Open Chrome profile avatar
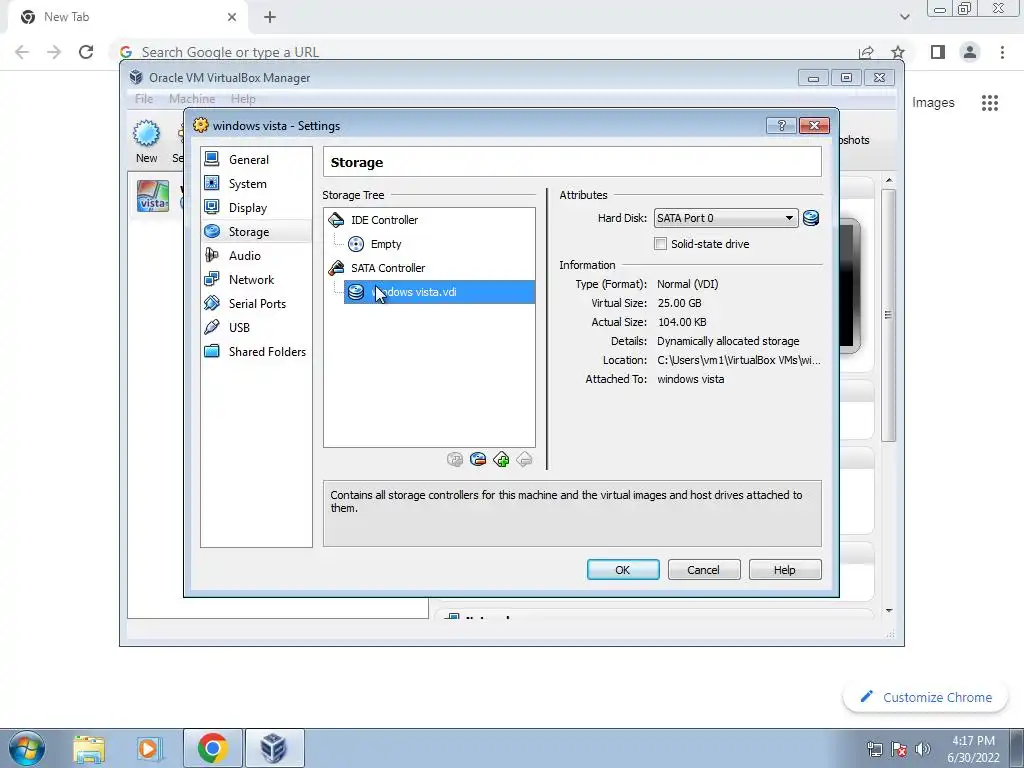The width and height of the screenshot is (1024, 768). [x=970, y=52]
